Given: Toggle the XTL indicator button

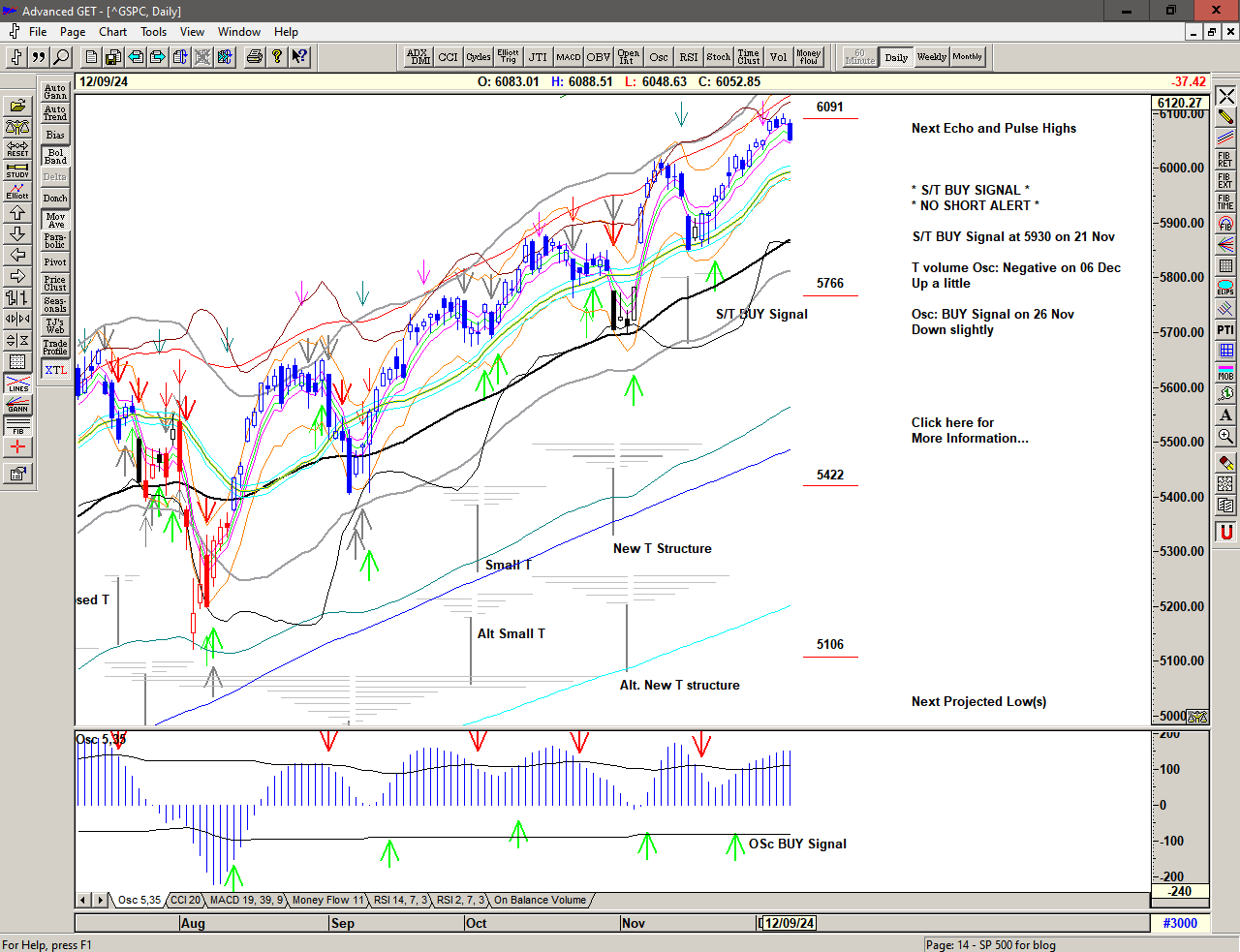Looking at the screenshot, I should 55,370.
